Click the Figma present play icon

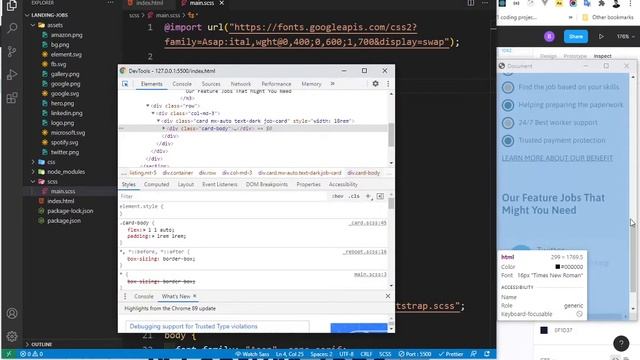(601, 36)
